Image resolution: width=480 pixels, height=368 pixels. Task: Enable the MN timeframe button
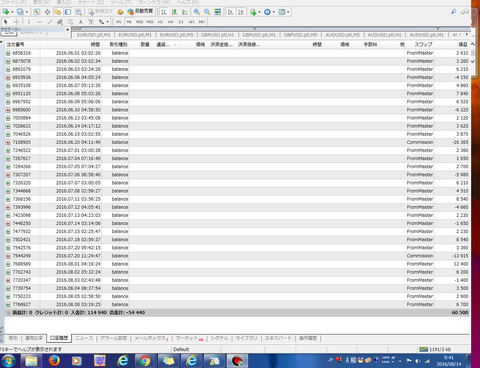[202, 22]
